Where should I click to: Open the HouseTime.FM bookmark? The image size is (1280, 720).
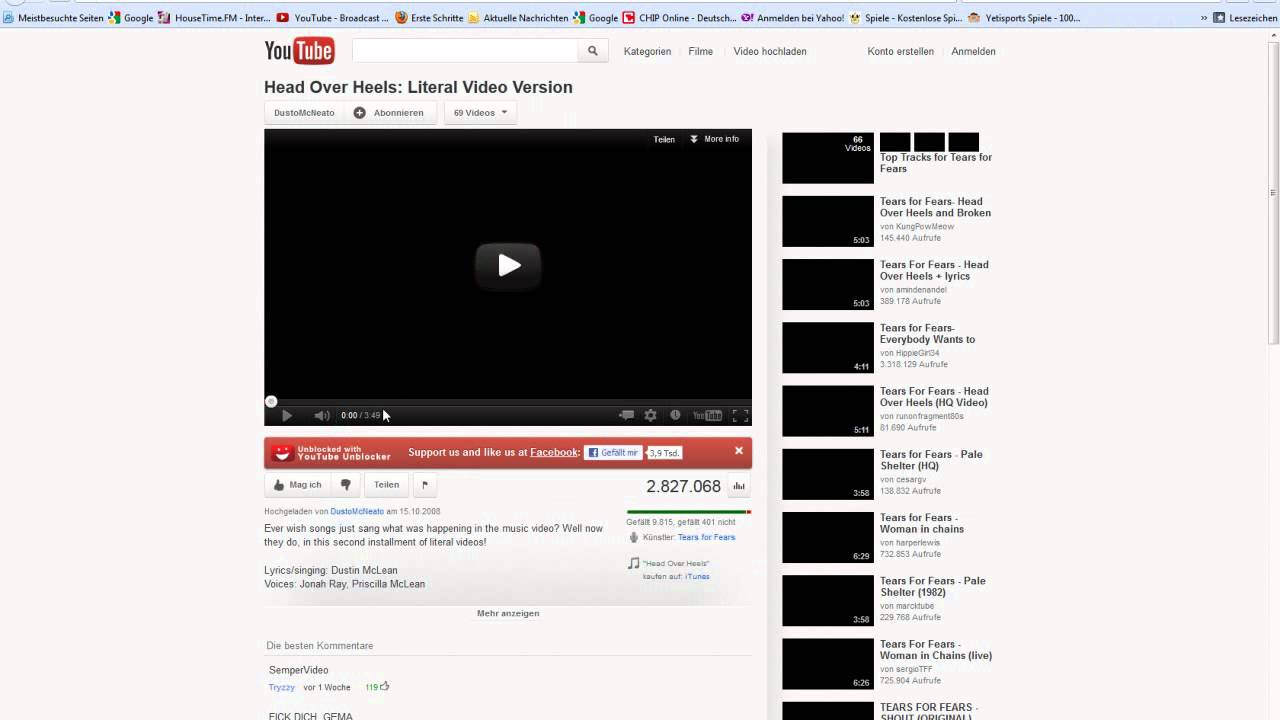point(214,18)
